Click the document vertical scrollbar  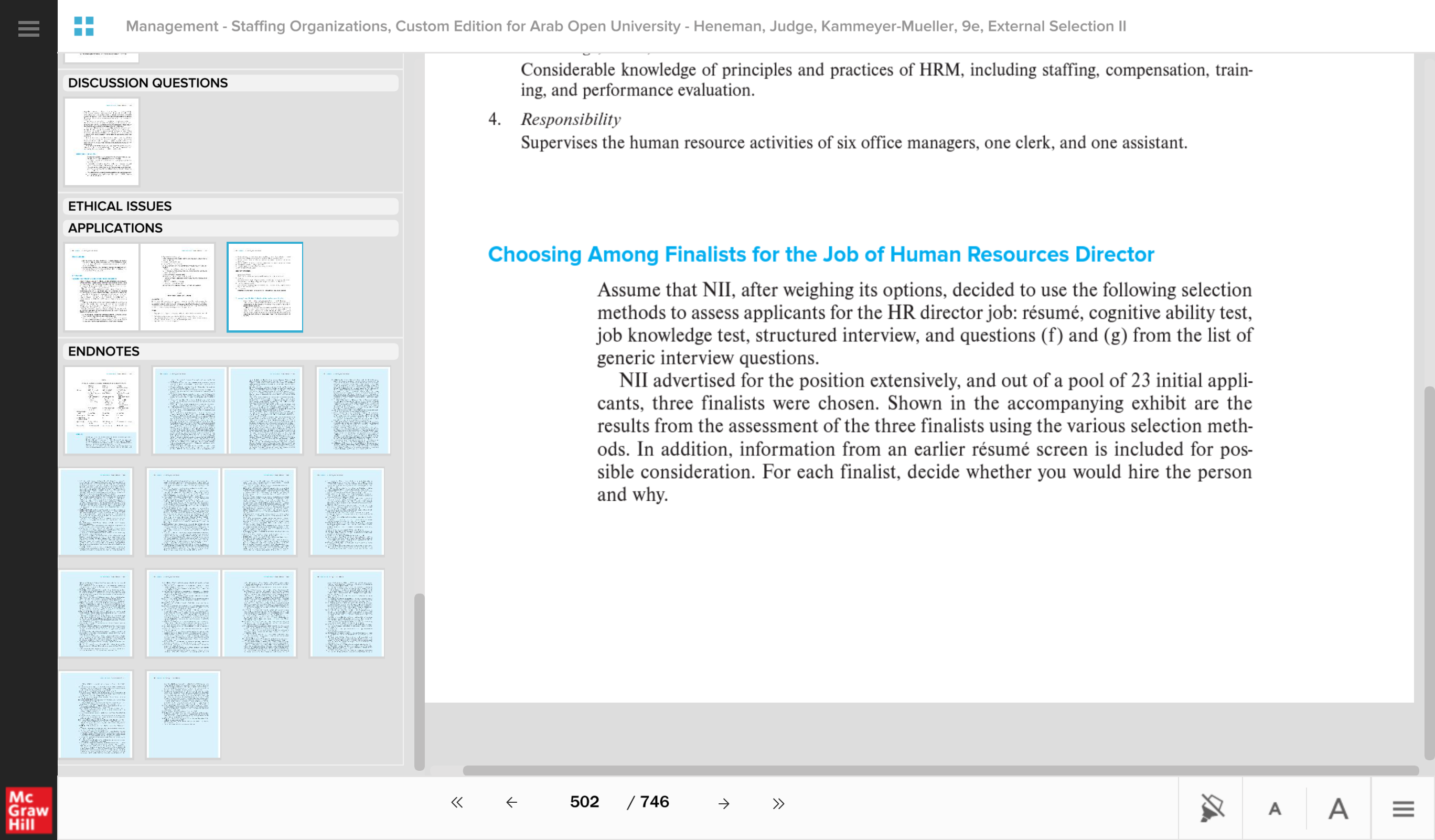pyautogui.click(x=1429, y=573)
